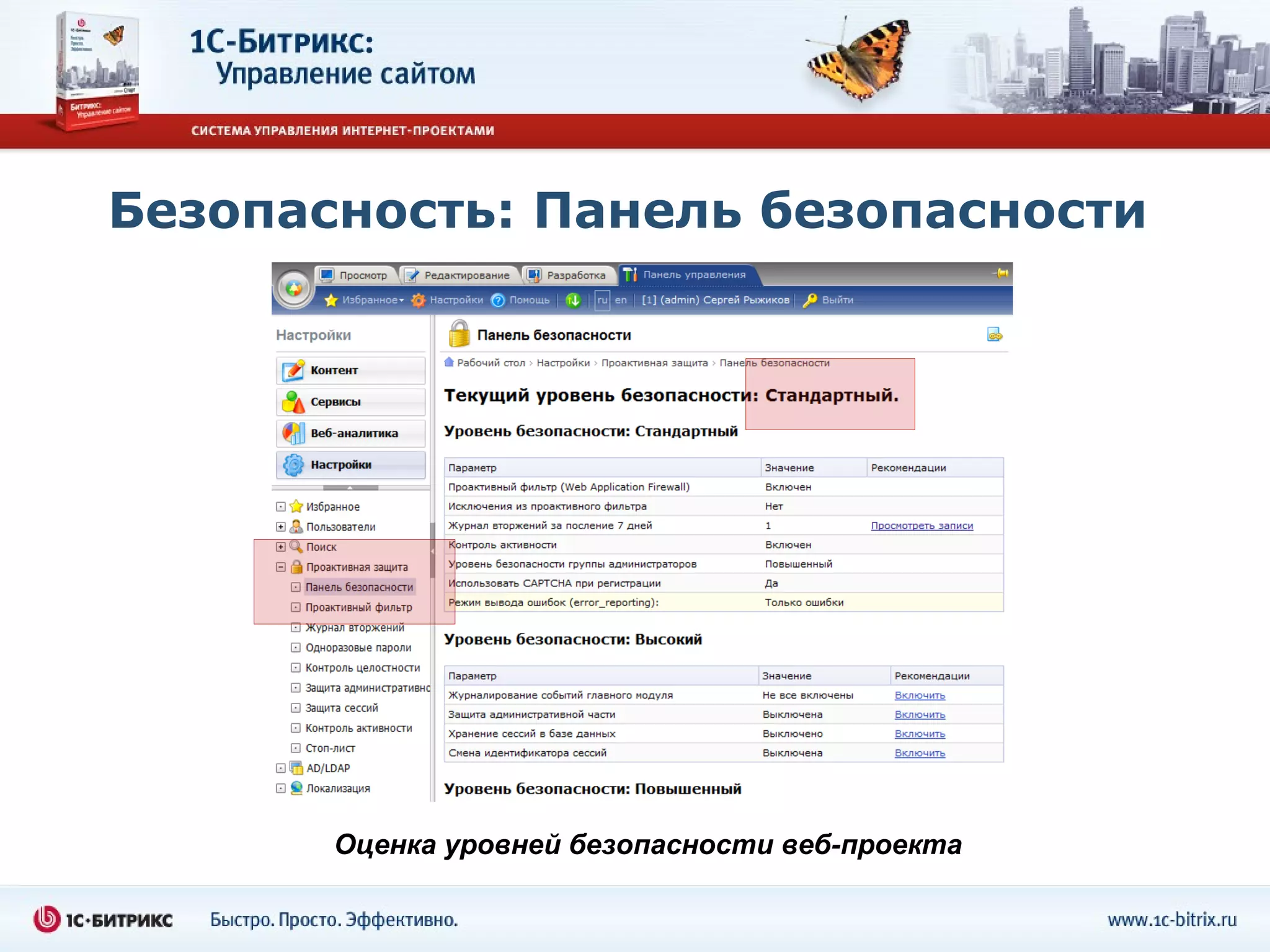
Task: Open Контроль целостности tree item
Action: [363, 668]
